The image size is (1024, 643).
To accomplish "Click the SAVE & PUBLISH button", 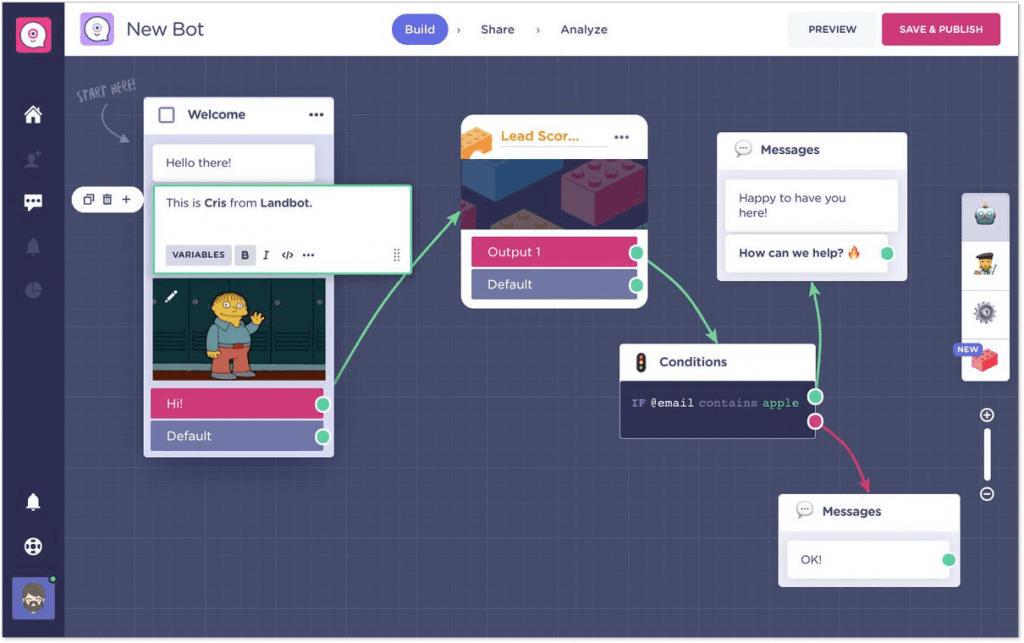I will [940, 29].
